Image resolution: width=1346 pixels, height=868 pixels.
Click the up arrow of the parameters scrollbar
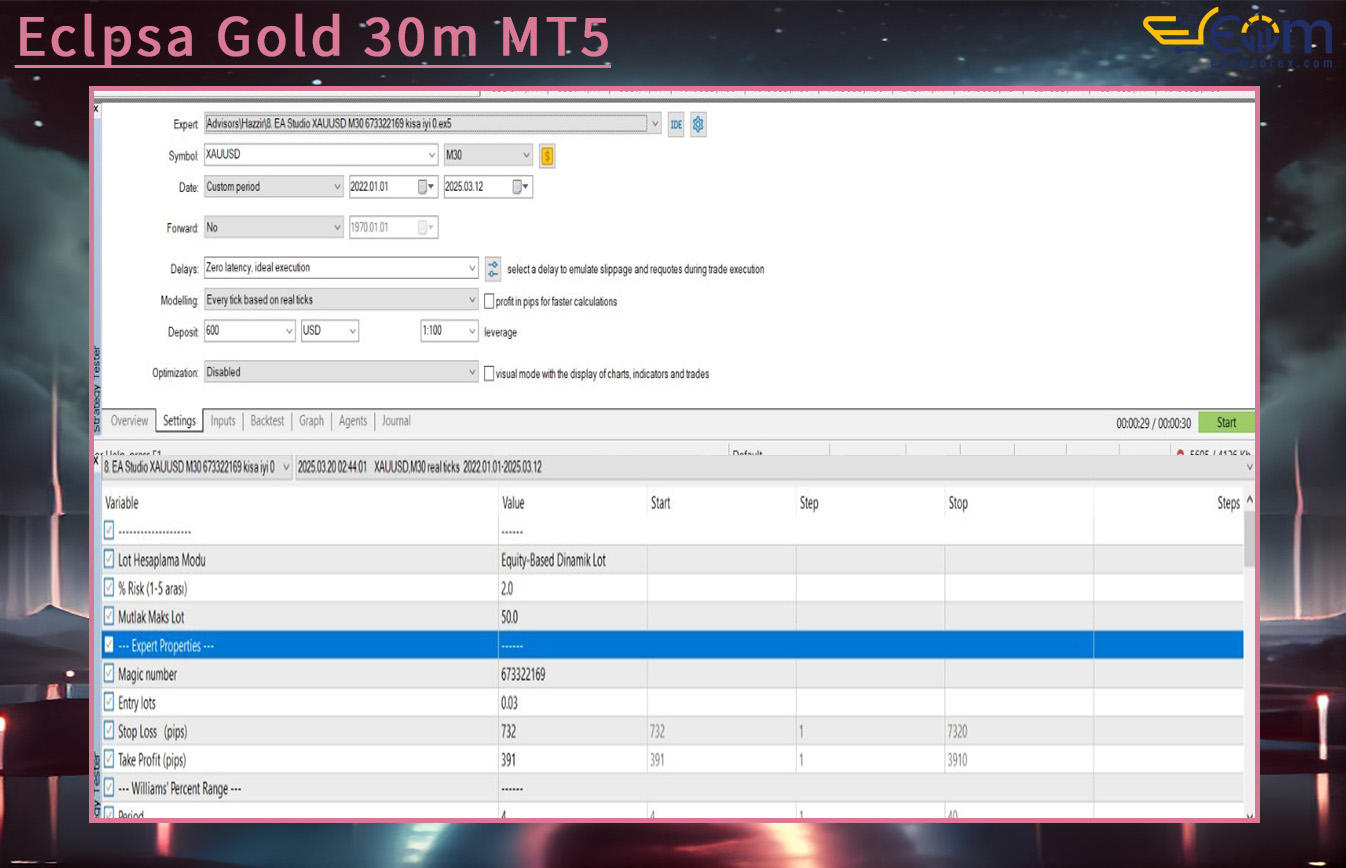click(x=1249, y=501)
